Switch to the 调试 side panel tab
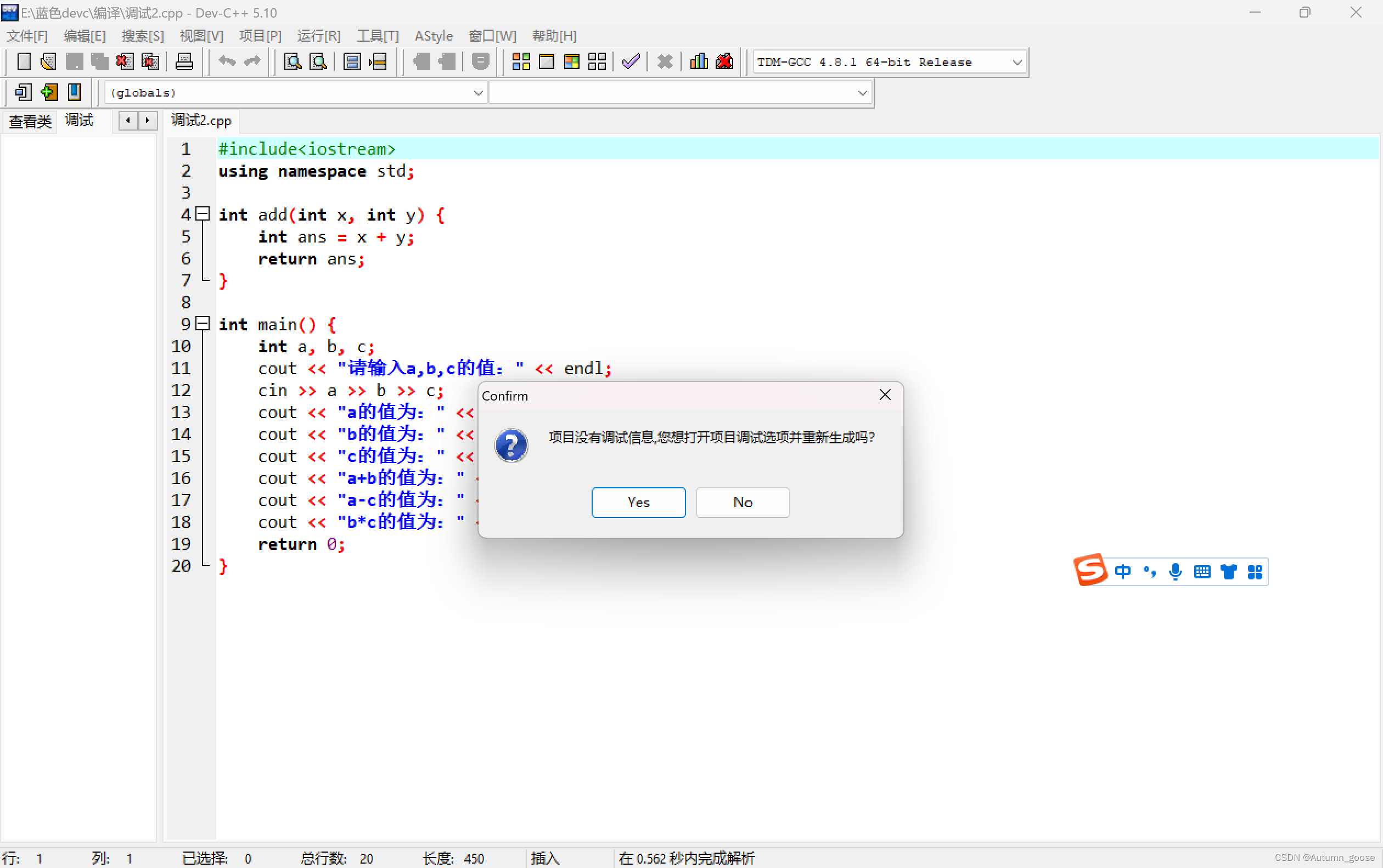Screen dimensions: 1383x868 [79, 121]
